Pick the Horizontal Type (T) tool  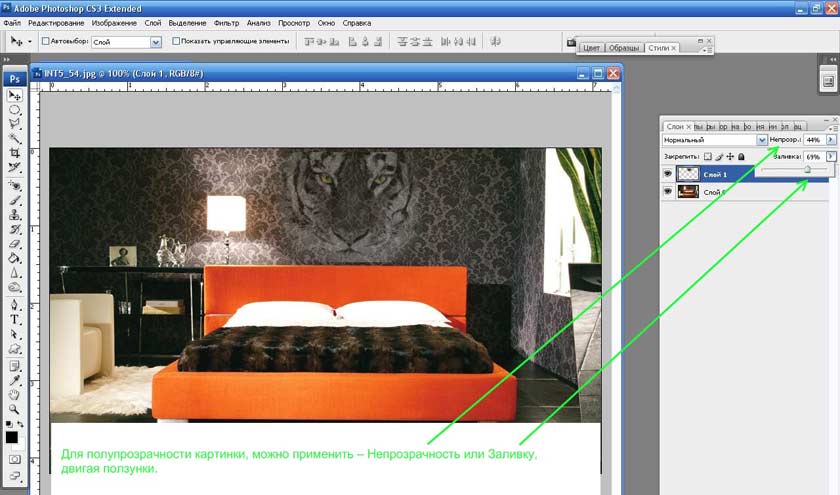[x=15, y=320]
